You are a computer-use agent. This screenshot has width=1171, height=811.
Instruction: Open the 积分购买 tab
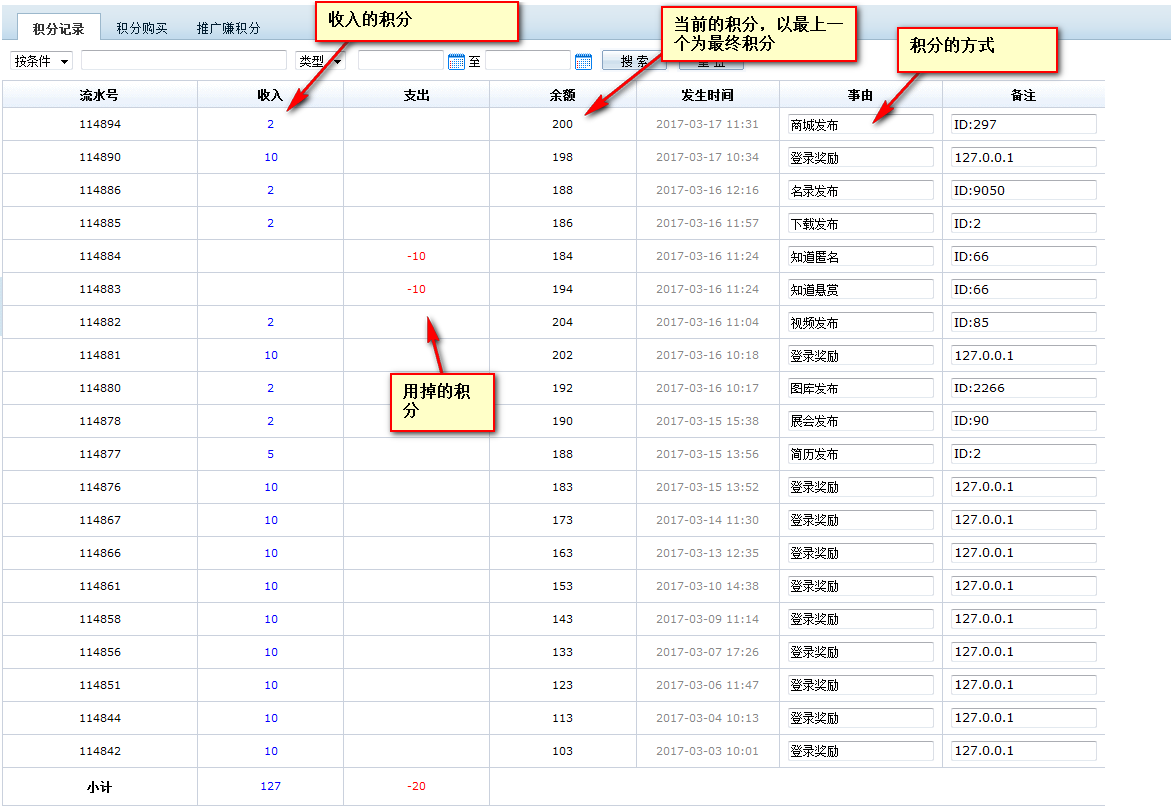[142, 29]
